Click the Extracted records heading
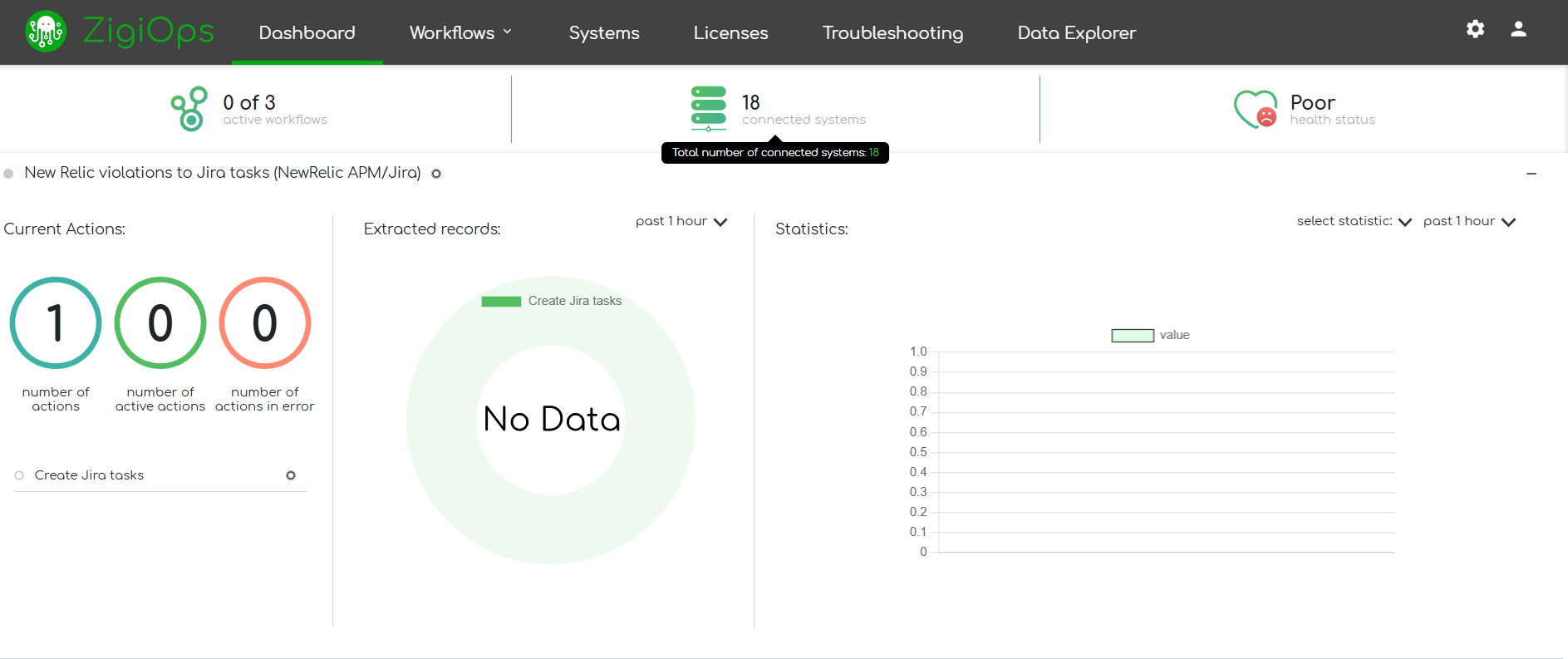This screenshot has height=659, width=1568. [x=432, y=229]
